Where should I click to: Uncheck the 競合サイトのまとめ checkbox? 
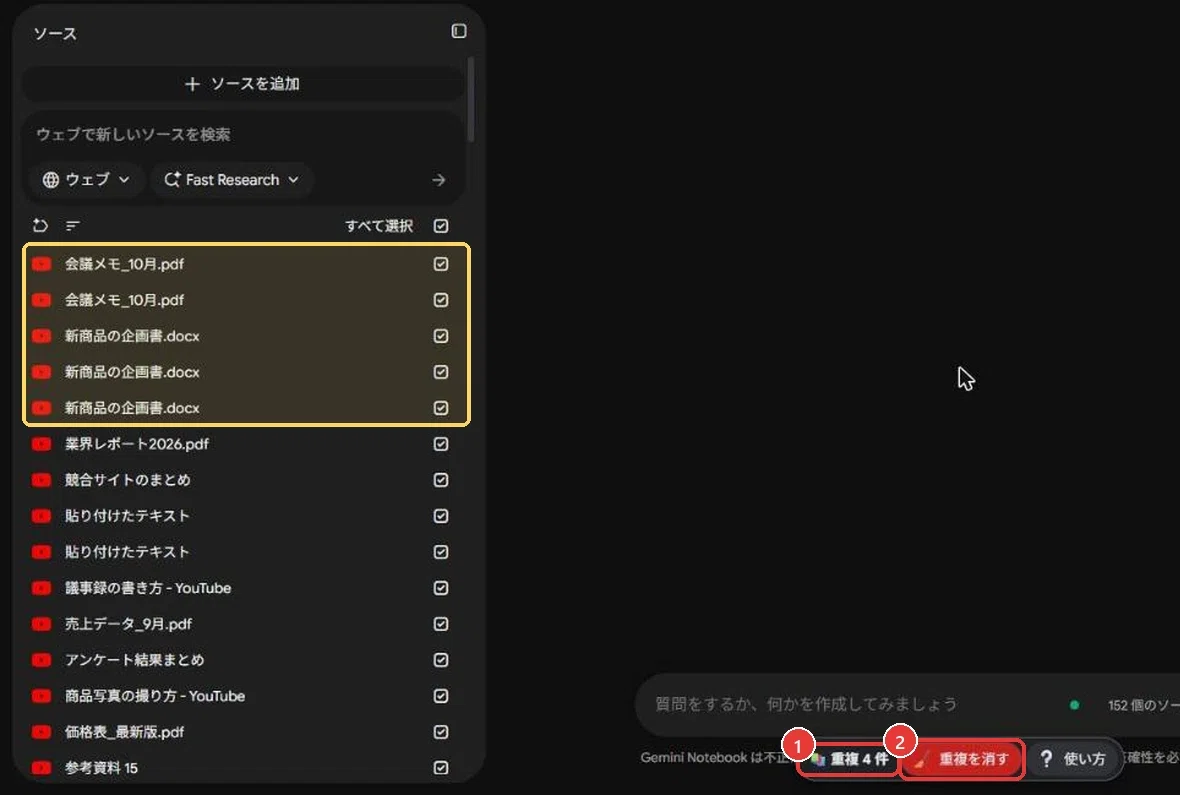[441, 480]
